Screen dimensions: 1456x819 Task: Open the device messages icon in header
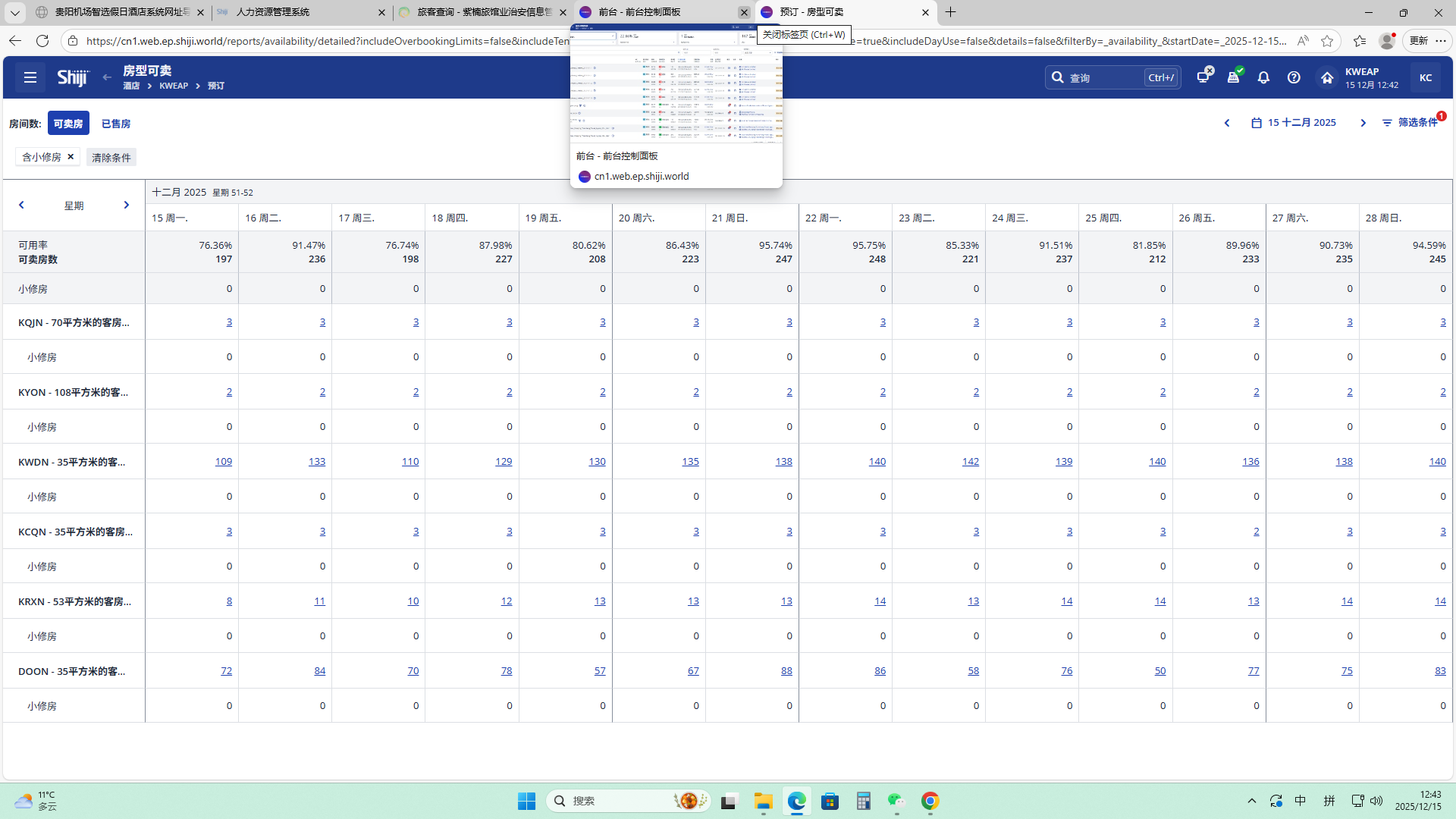click(x=1203, y=77)
